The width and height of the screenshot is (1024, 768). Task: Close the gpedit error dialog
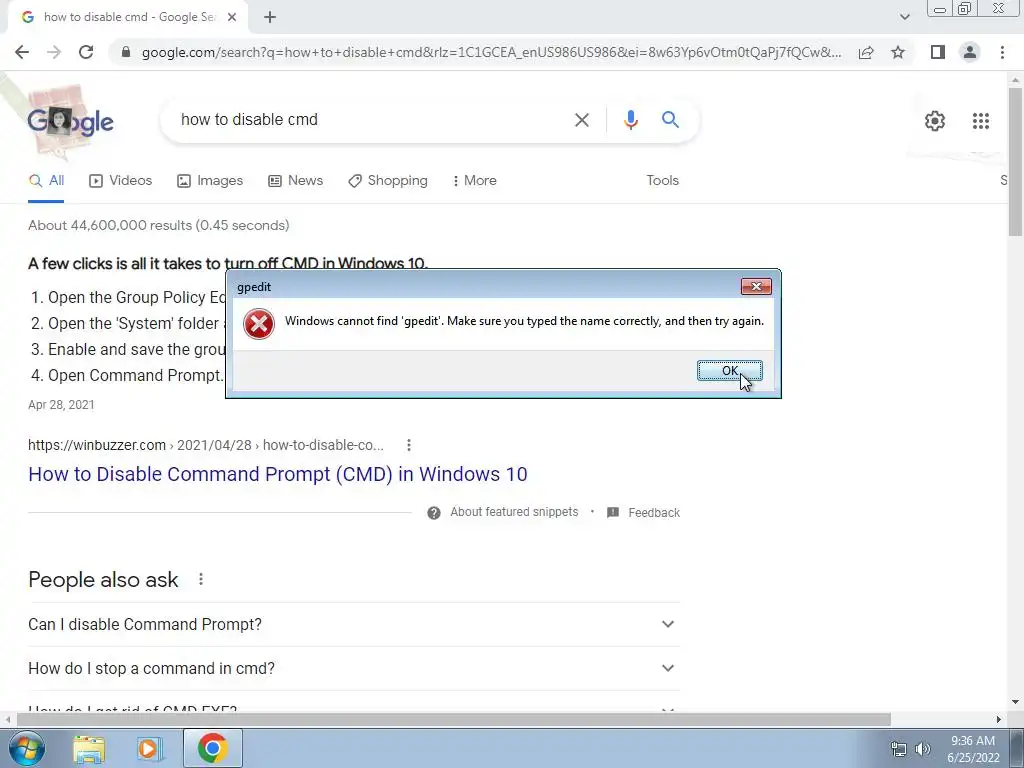pos(756,286)
